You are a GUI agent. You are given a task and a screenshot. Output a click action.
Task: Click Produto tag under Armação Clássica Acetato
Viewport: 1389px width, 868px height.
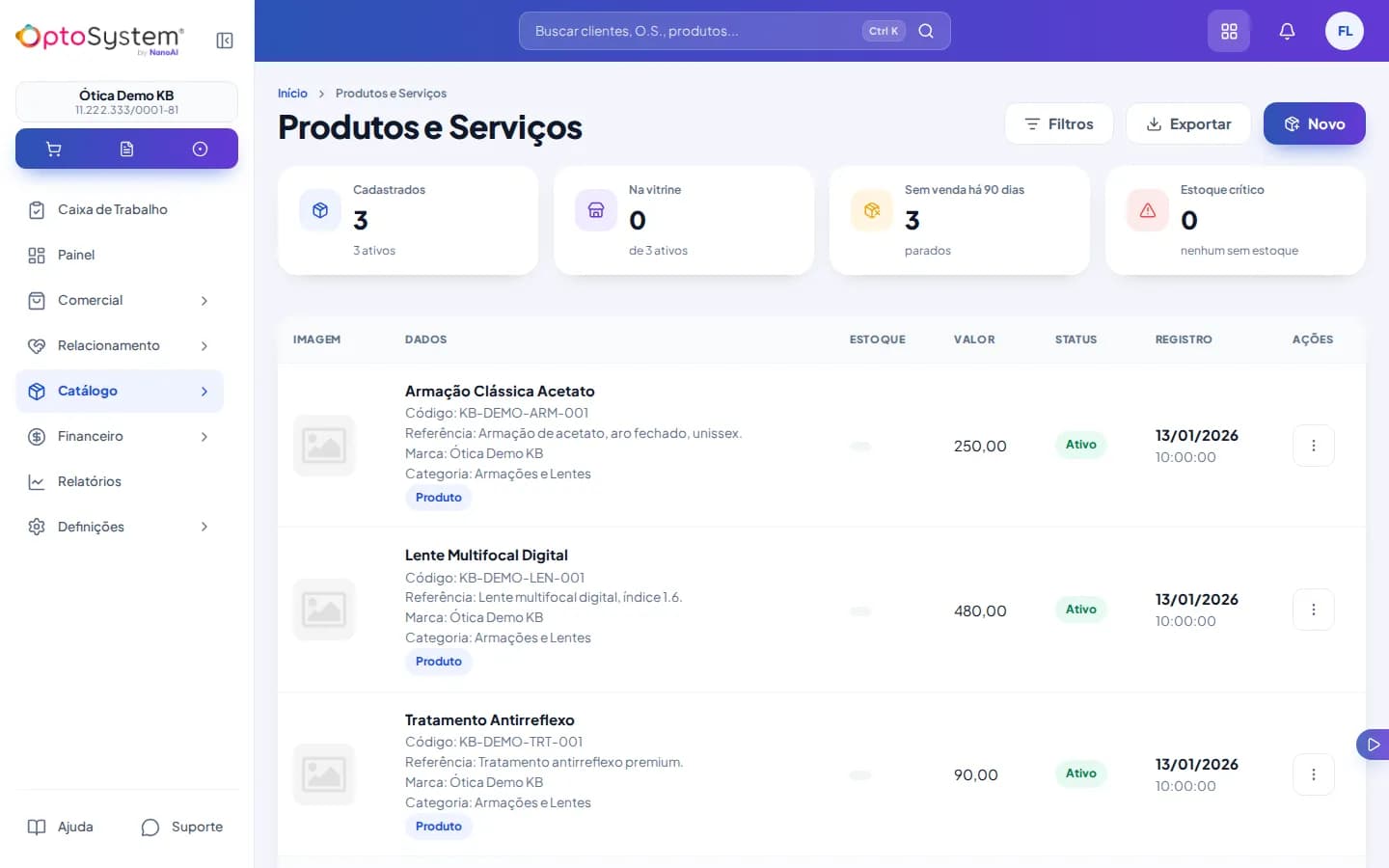click(x=439, y=498)
